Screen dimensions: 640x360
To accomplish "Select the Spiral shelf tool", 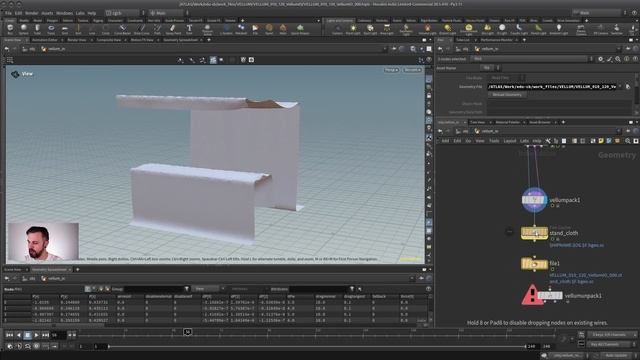I will point(269,29).
